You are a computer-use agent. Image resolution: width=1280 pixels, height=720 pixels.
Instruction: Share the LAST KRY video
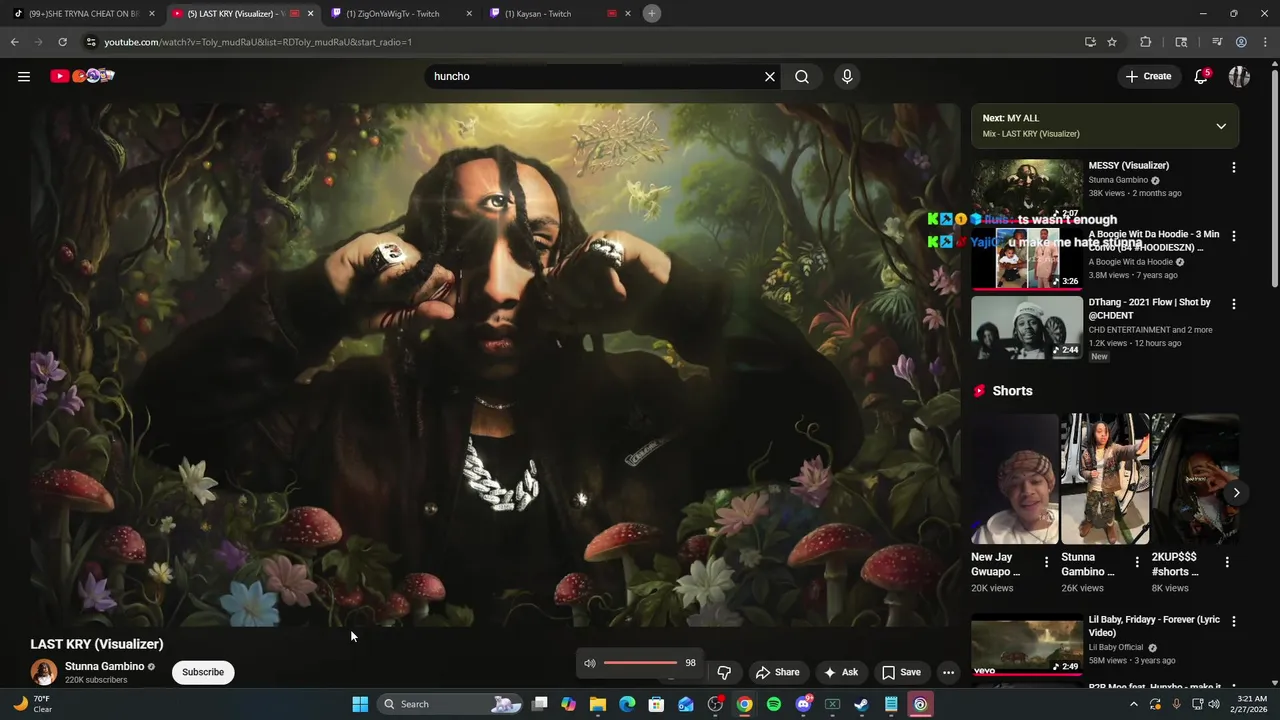777,672
